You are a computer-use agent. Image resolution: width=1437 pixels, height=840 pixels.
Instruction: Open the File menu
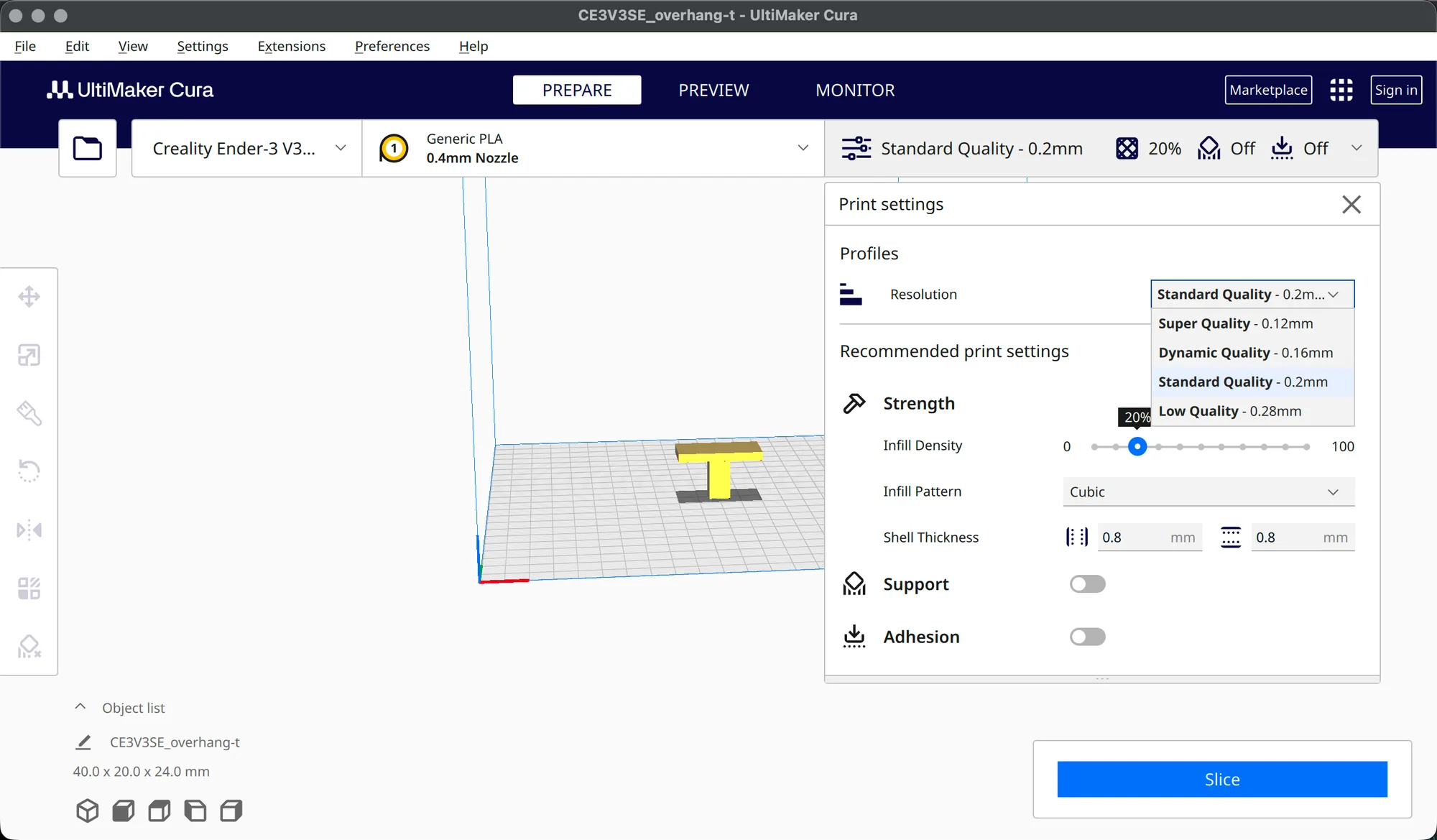coord(25,46)
